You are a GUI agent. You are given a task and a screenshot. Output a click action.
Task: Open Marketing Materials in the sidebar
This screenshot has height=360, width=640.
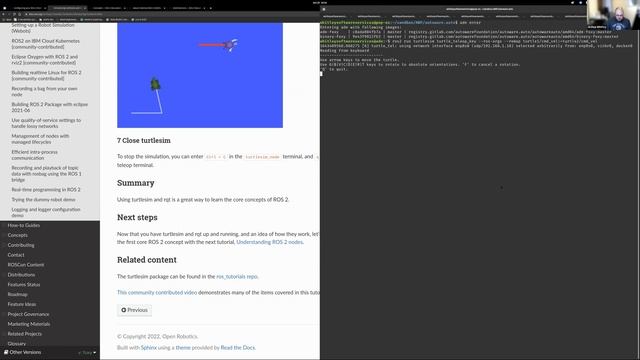pyautogui.click(x=29, y=324)
